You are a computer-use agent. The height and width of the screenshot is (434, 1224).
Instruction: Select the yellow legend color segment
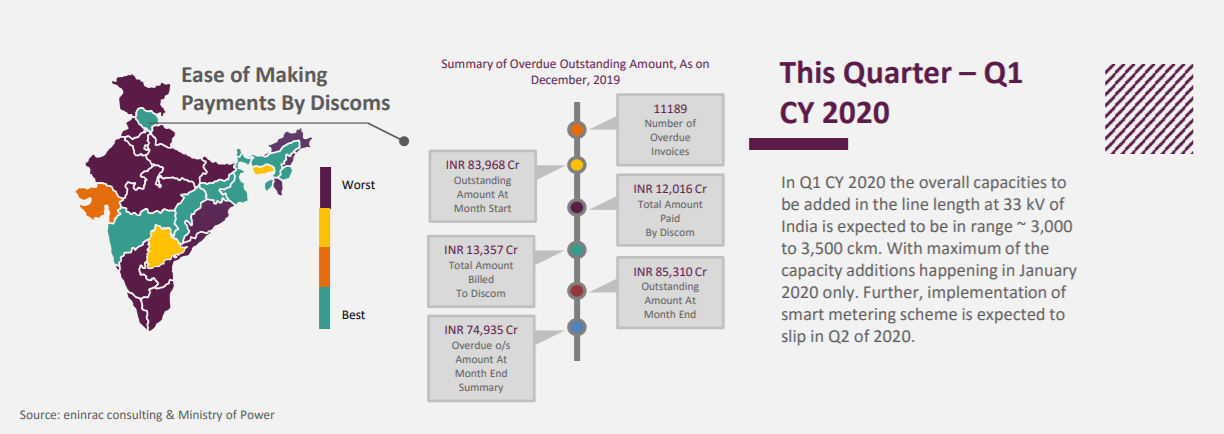pyautogui.click(x=325, y=227)
